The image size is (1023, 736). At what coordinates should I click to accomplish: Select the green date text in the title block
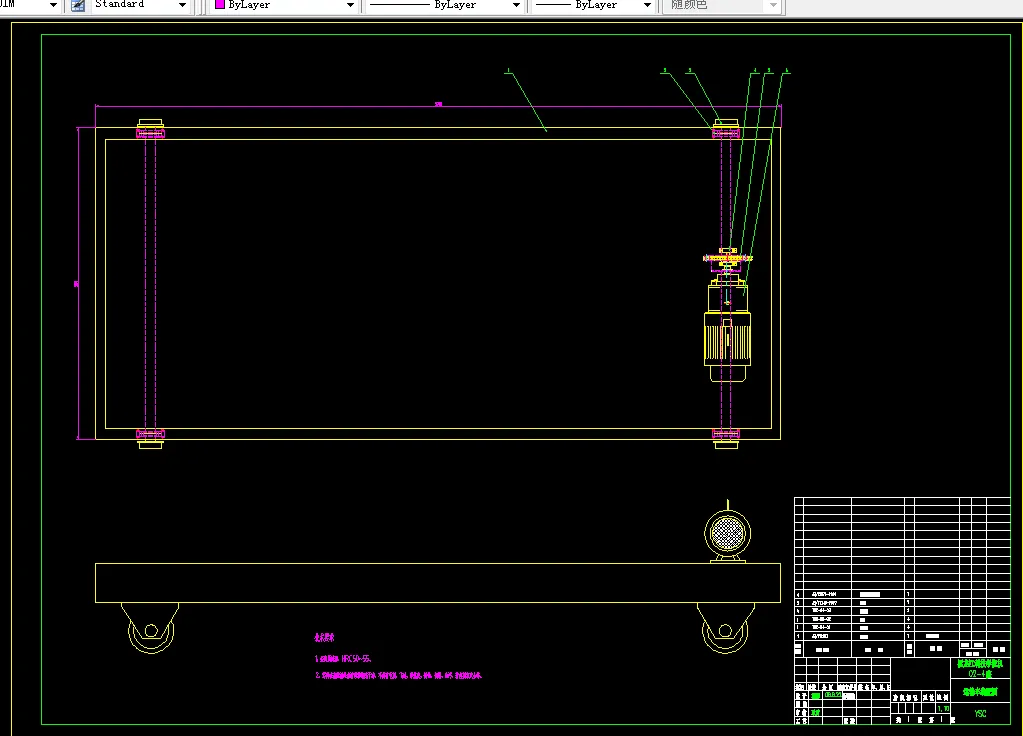pos(832,696)
